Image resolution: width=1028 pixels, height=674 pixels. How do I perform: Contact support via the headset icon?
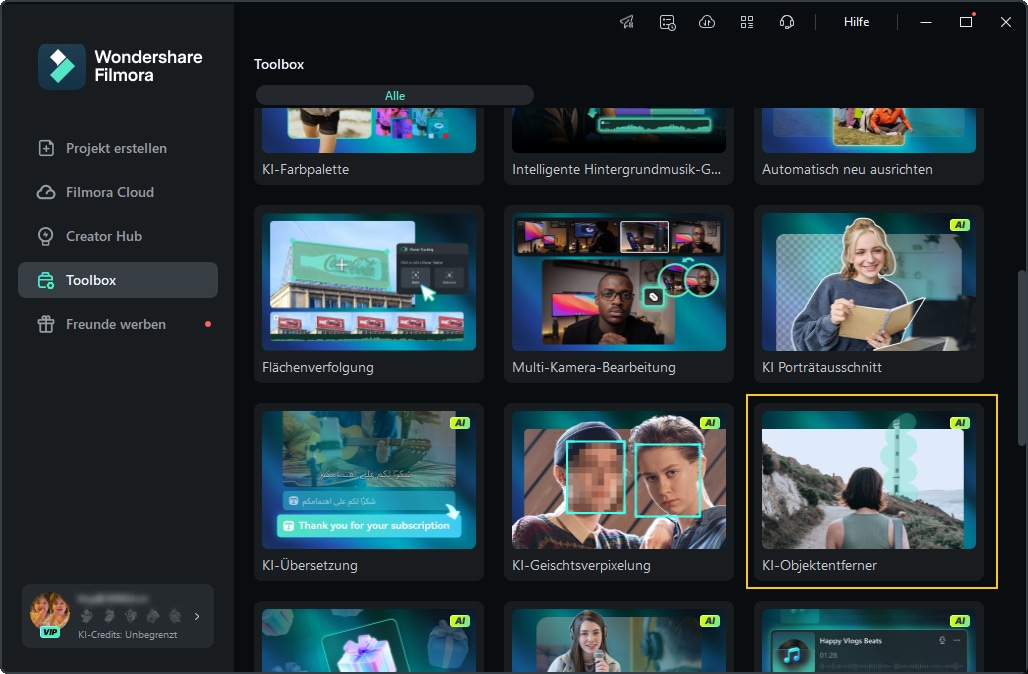[x=787, y=22]
